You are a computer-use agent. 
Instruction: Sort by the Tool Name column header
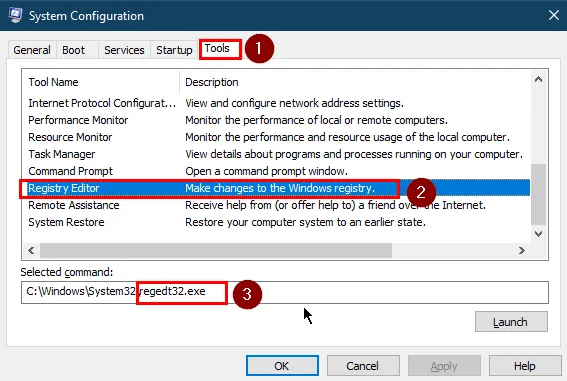coord(101,82)
